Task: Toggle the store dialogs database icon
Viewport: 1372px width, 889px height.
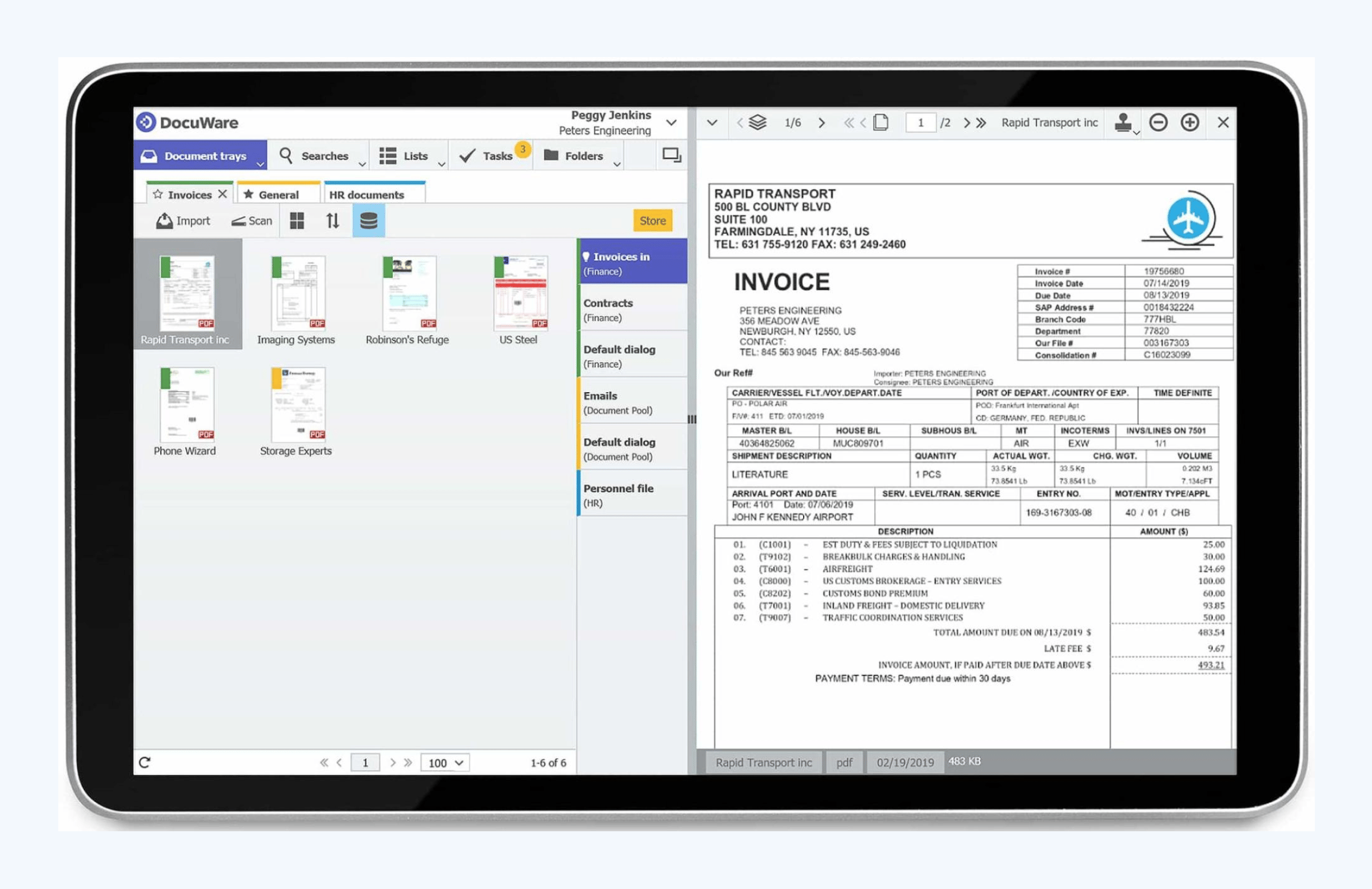Action: [x=368, y=221]
